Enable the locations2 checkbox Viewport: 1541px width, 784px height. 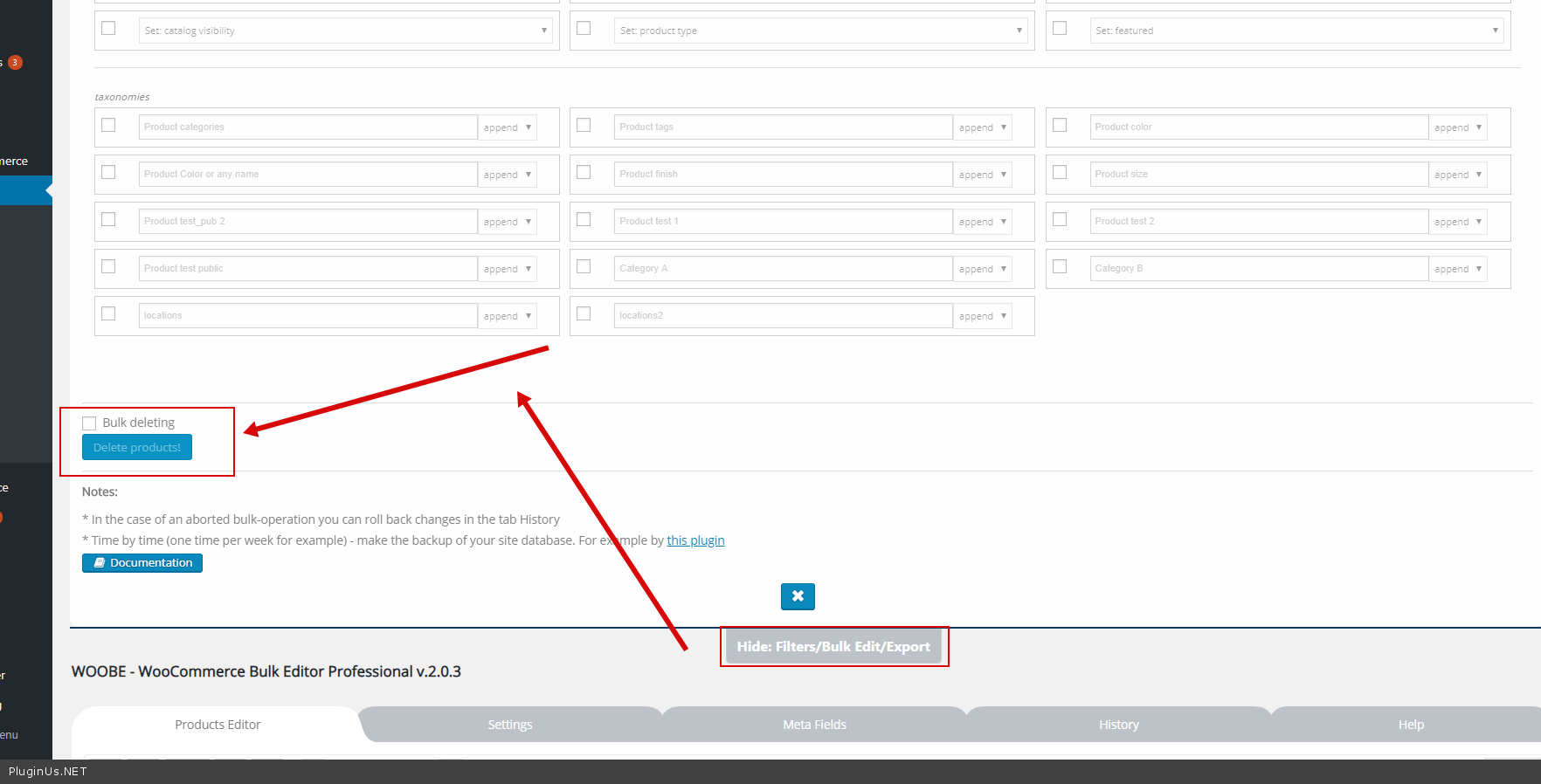(x=584, y=313)
